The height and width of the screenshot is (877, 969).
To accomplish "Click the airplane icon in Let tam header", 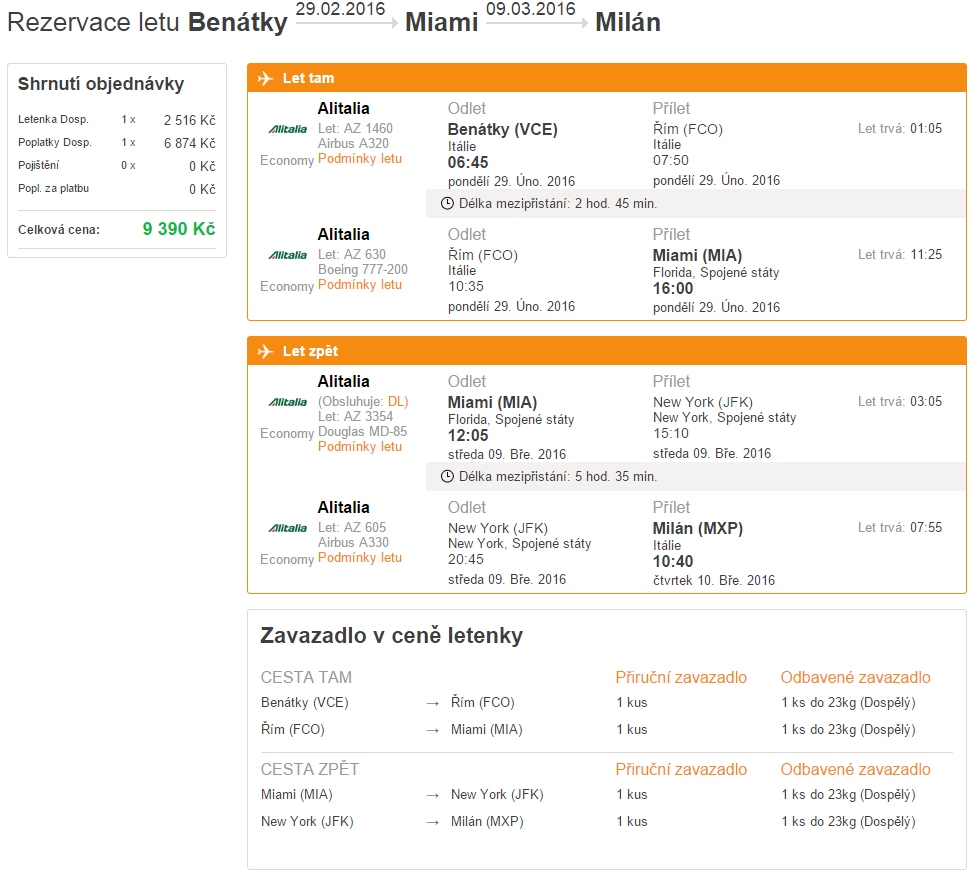I will tap(265, 78).
